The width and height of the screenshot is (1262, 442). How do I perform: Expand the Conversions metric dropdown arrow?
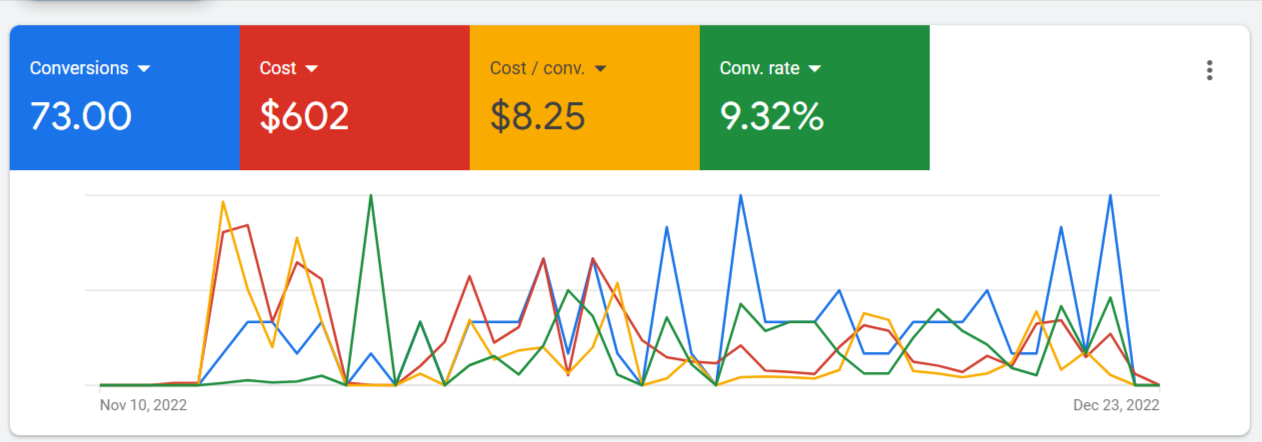click(144, 69)
